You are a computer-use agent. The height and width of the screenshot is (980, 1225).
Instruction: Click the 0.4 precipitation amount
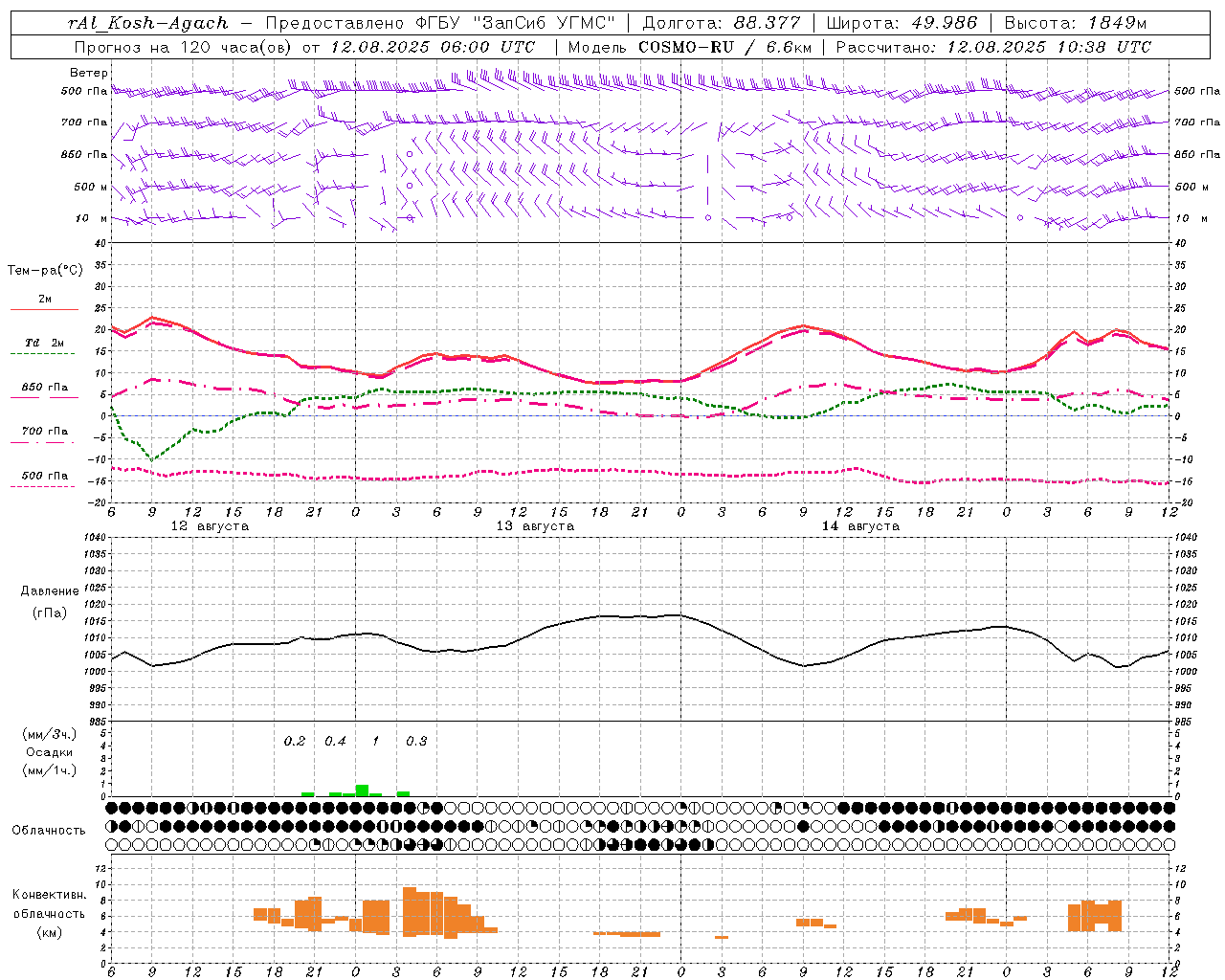click(x=335, y=742)
